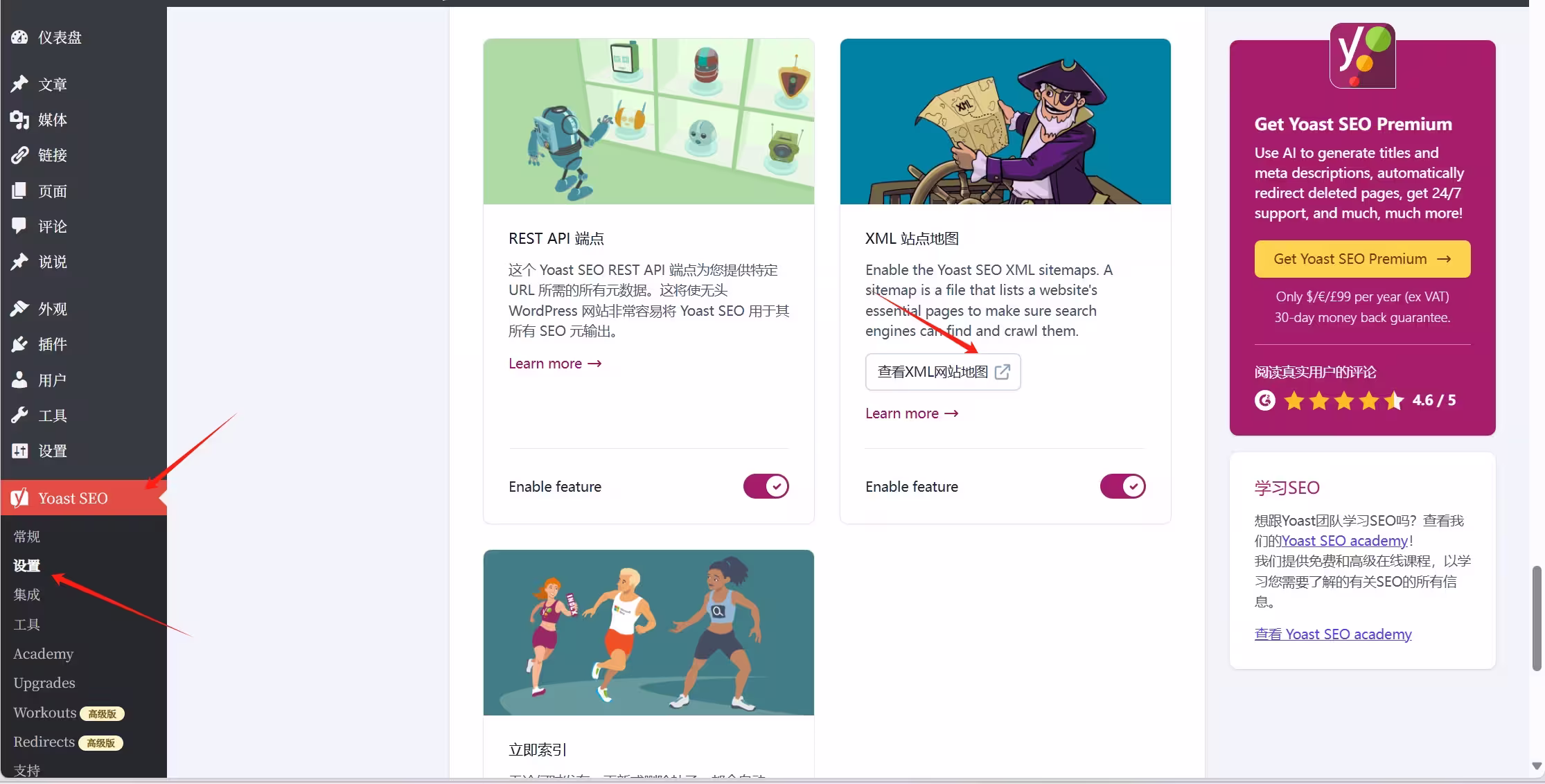Click the 立即索引 runners thumbnail image
Screen dimensions: 1545x784
coord(648,632)
